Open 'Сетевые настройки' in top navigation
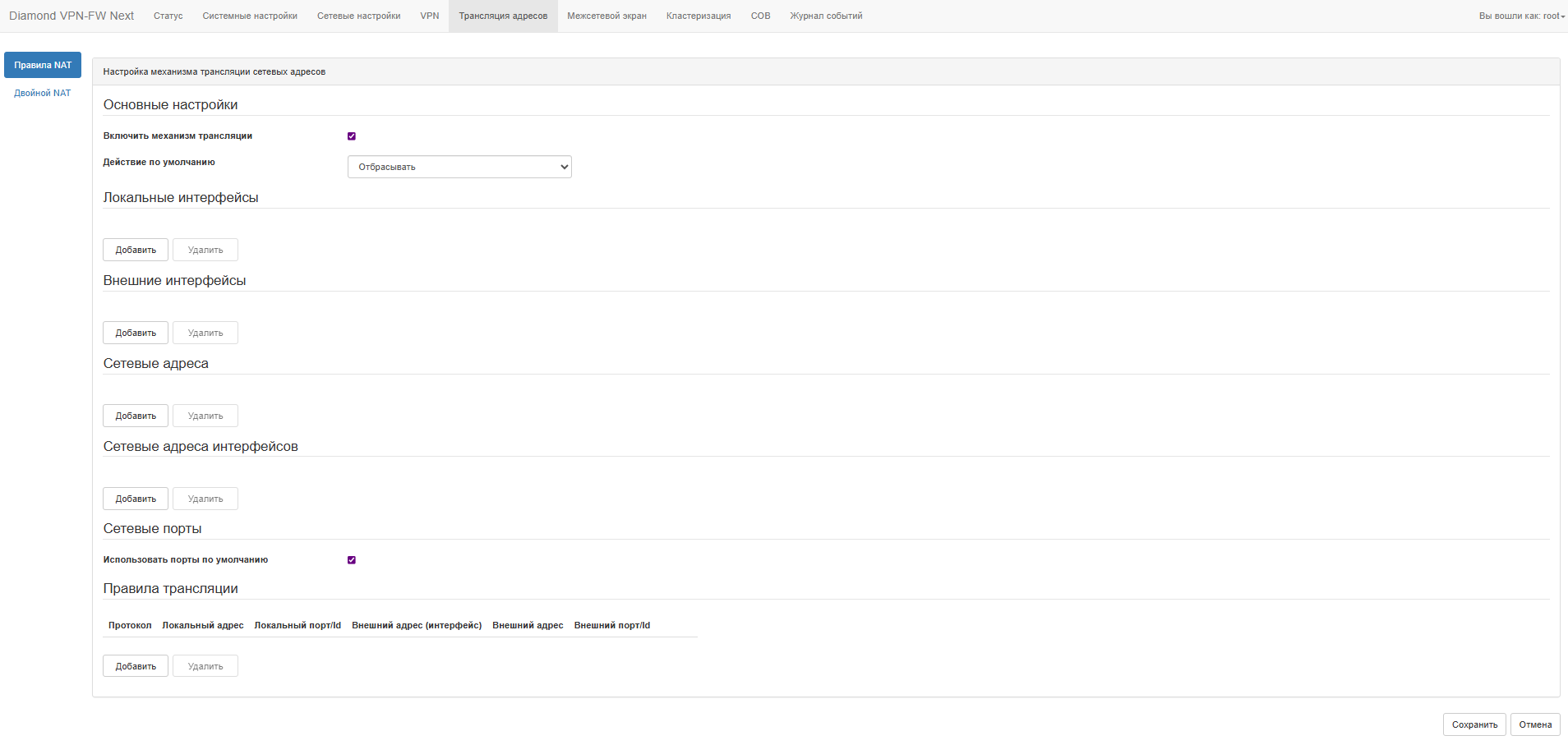The width and height of the screenshot is (1568, 745). coord(358,16)
